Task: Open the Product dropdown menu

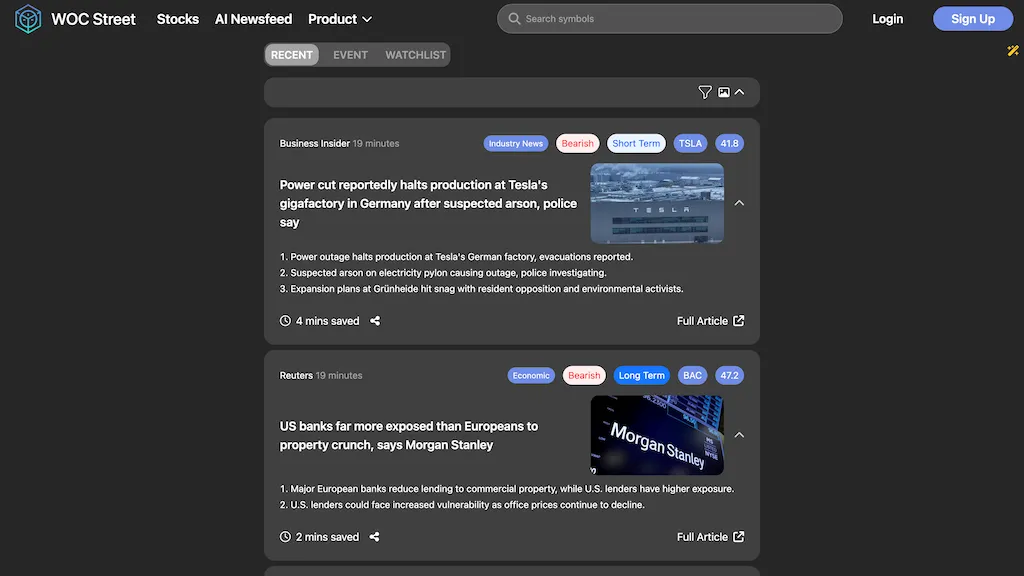Action: (x=340, y=19)
